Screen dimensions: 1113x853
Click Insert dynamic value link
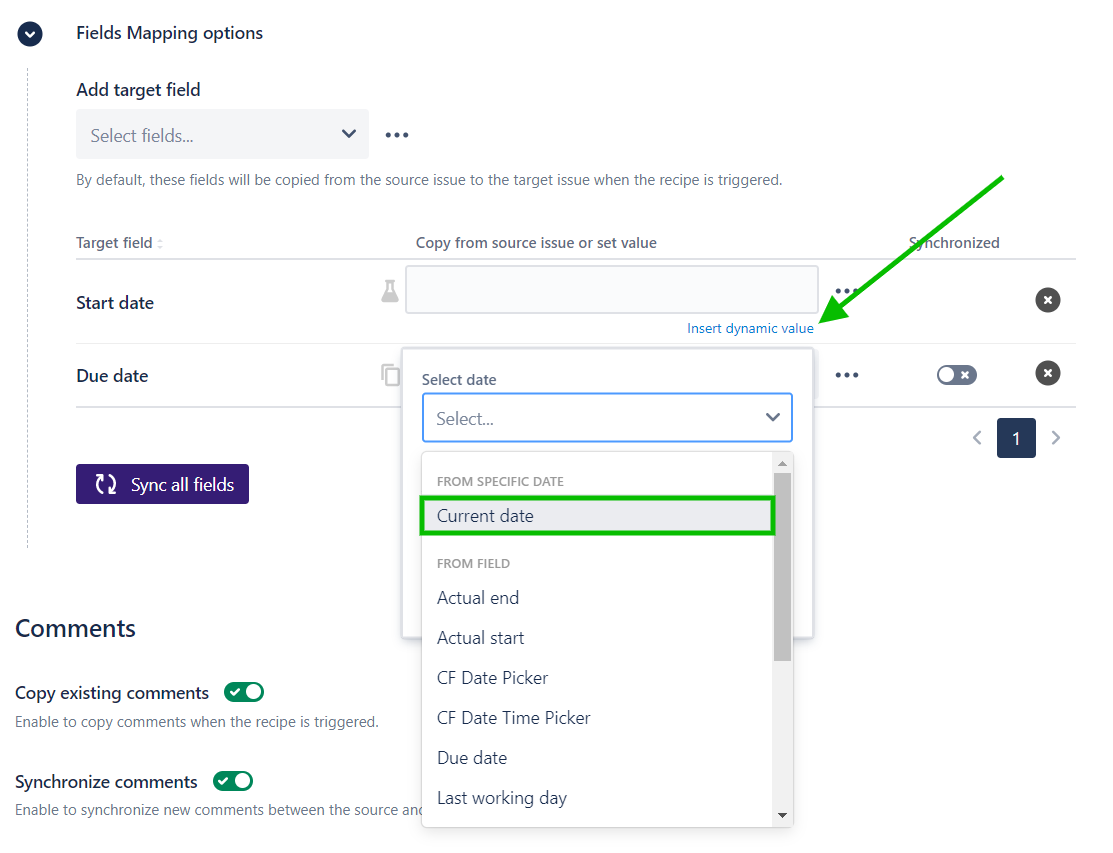749,329
